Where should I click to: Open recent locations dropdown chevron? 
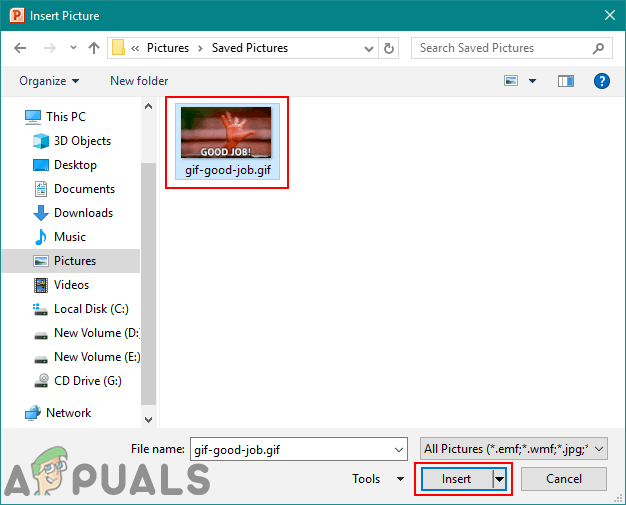(73, 48)
